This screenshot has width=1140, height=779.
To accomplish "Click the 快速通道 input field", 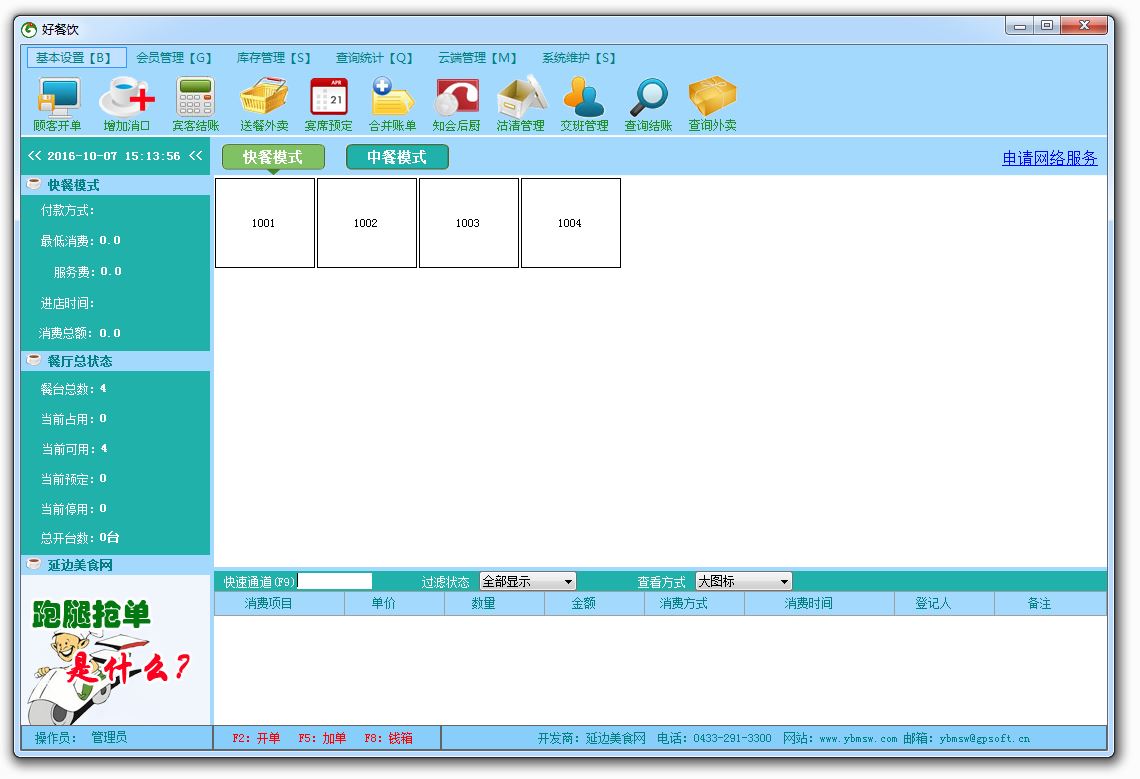I will 335,581.
